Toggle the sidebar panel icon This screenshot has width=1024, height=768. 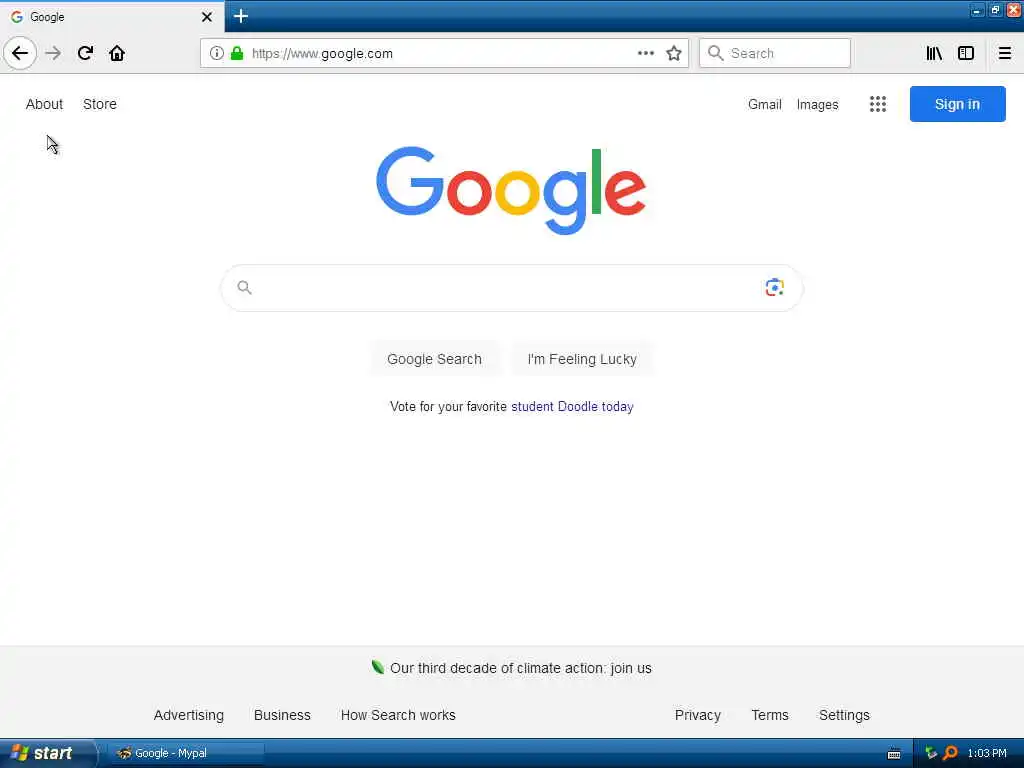point(966,53)
